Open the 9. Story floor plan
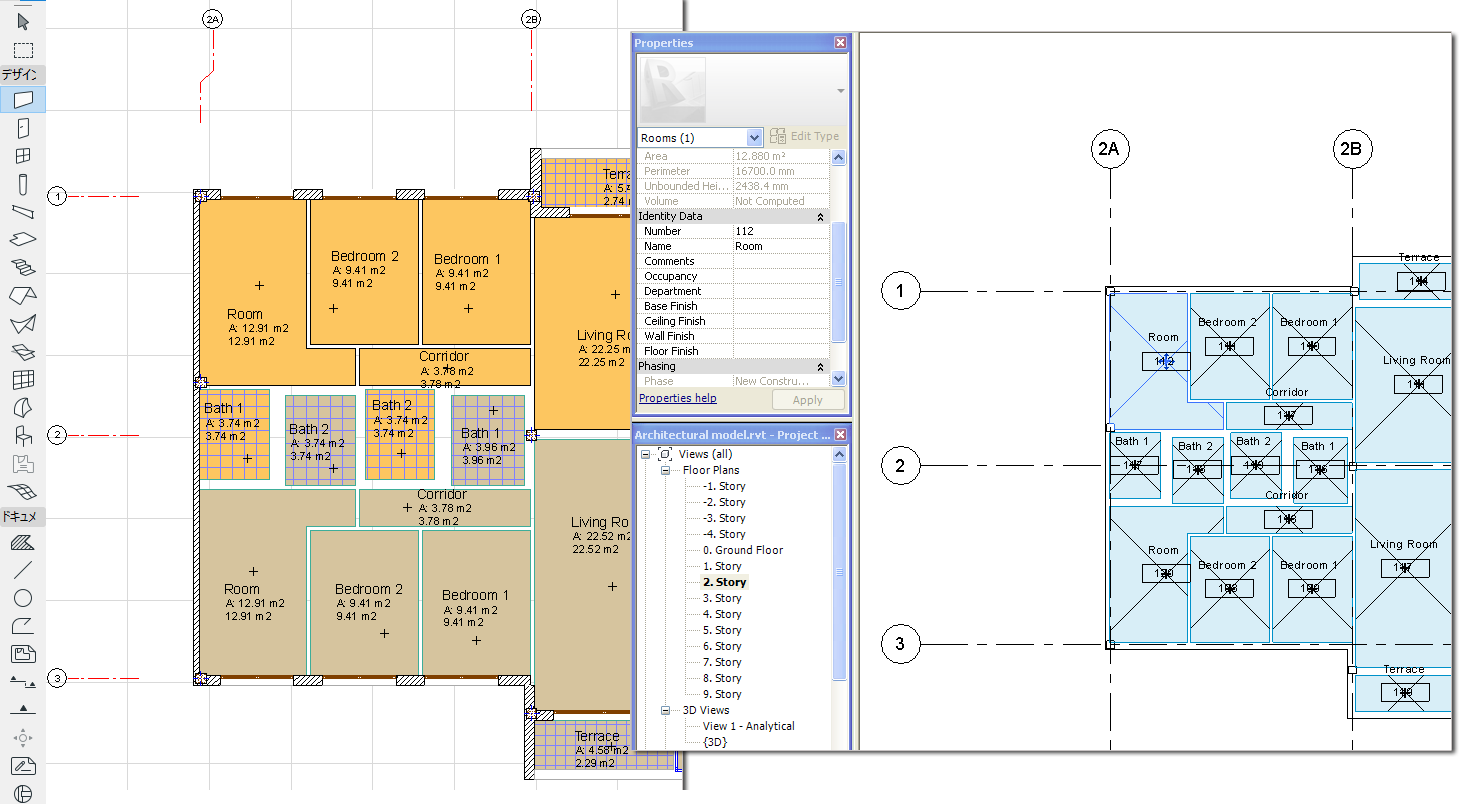This screenshot has width=1462, height=804. click(x=722, y=694)
